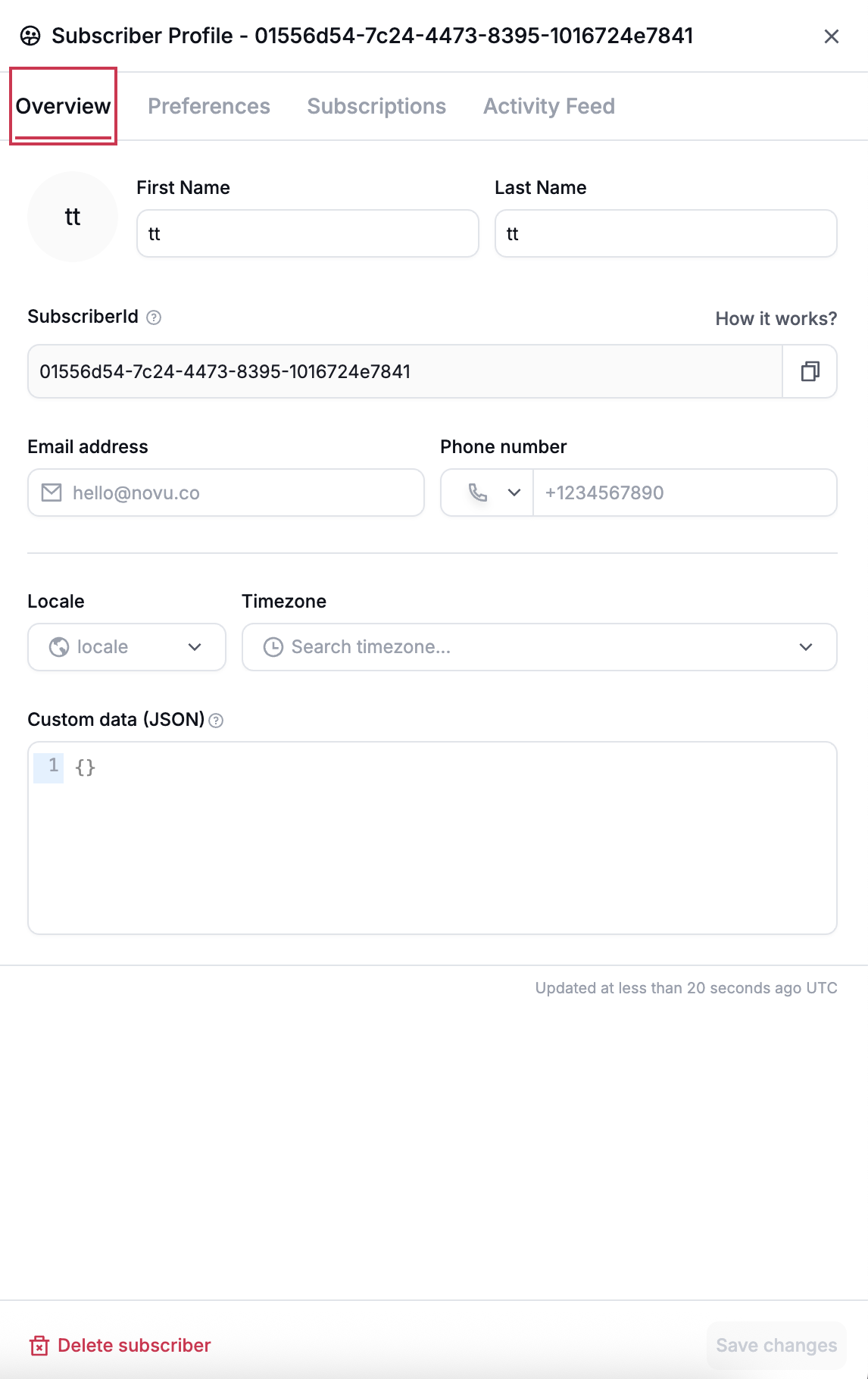Open the Timezone search dropdown

(x=539, y=647)
